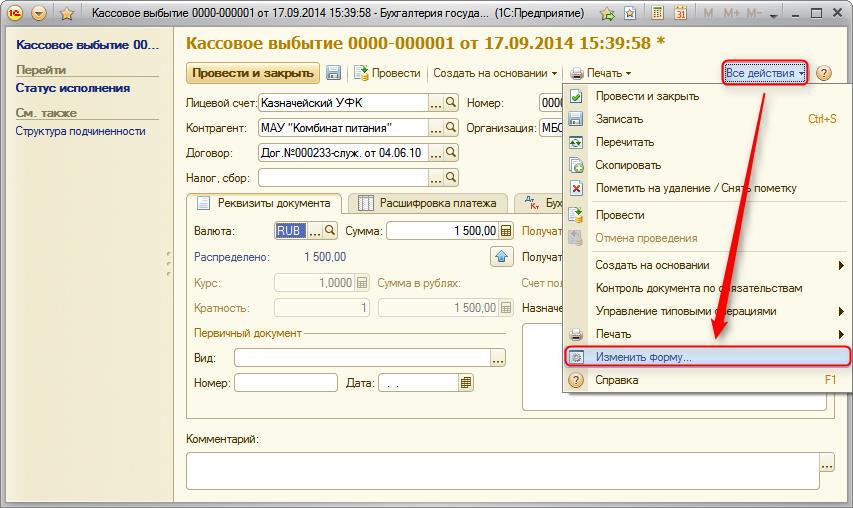Open selection ellipsis for Налог, сбор

pos(436,178)
